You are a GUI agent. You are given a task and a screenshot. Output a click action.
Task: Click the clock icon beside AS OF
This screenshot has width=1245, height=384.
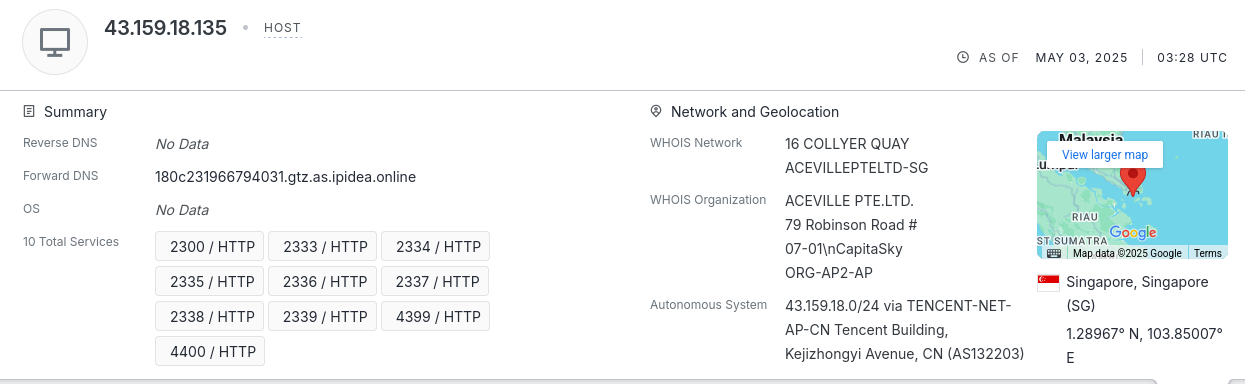(x=963, y=58)
